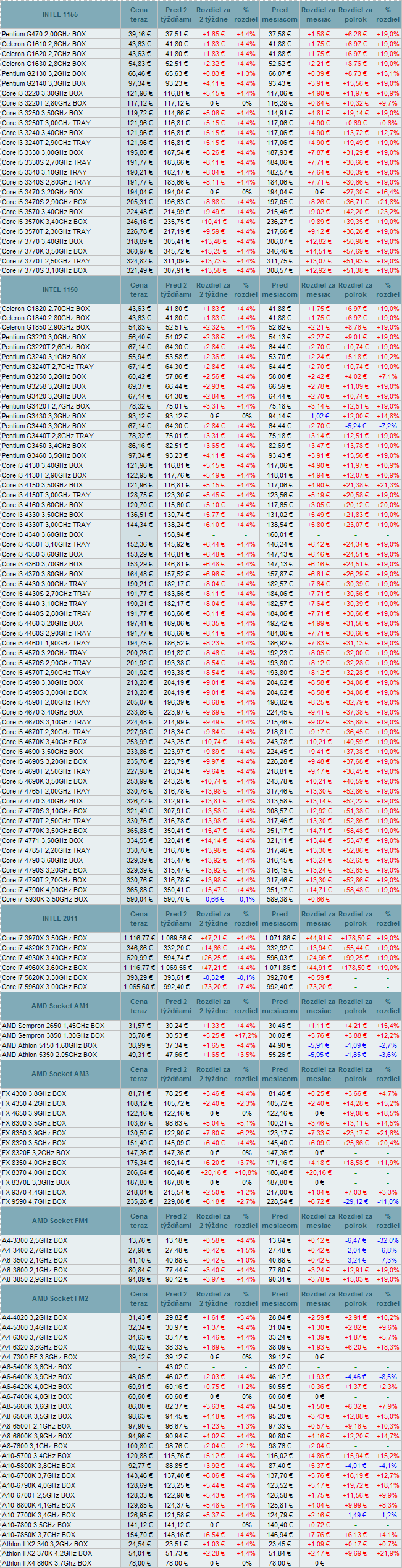Click -7,2% value in Pentium G3440 row
Viewport: 402px width, 1568px height.
pyautogui.click(x=388, y=426)
